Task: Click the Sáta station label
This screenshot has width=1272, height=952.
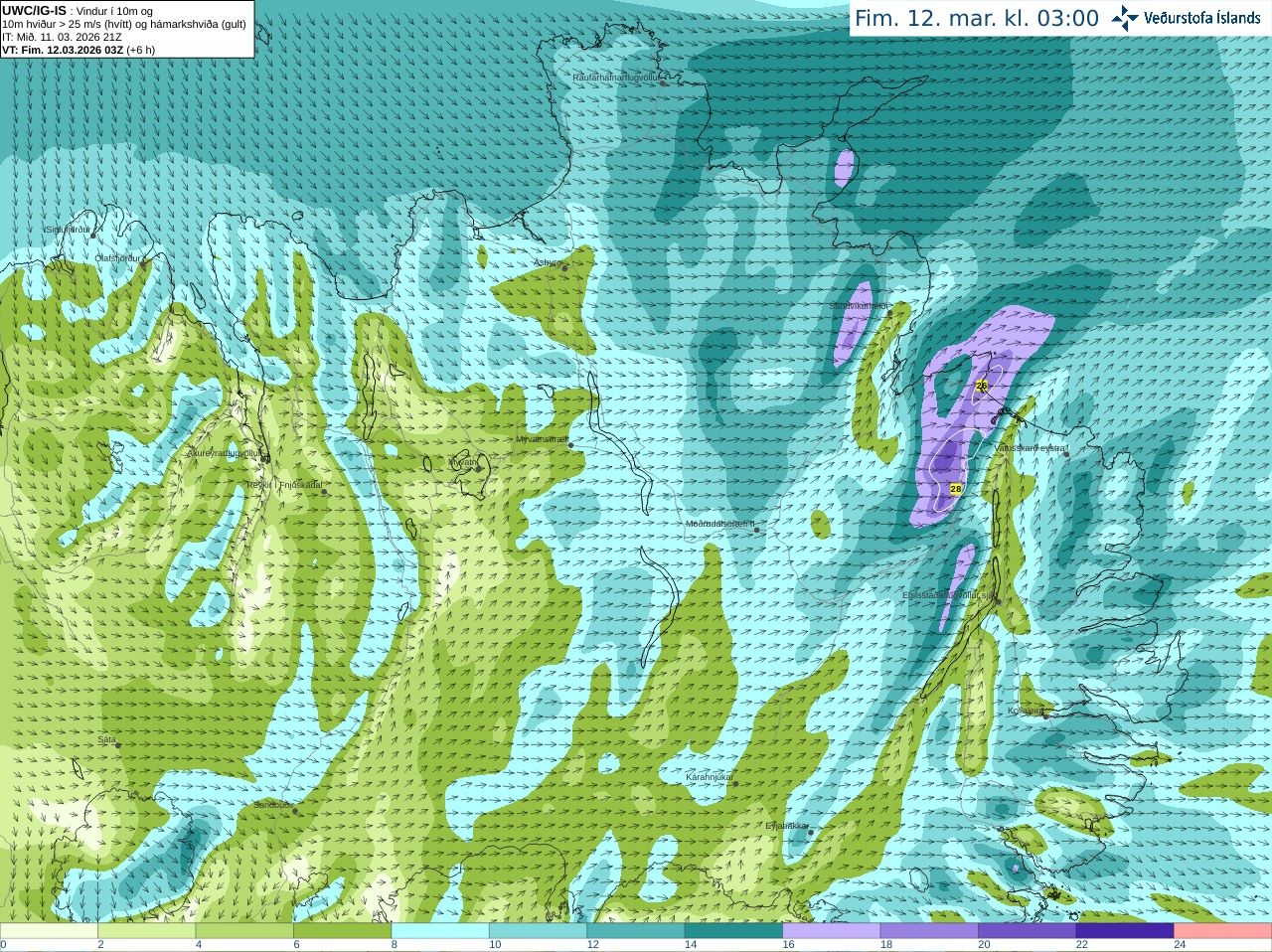Action: click(106, 739)
